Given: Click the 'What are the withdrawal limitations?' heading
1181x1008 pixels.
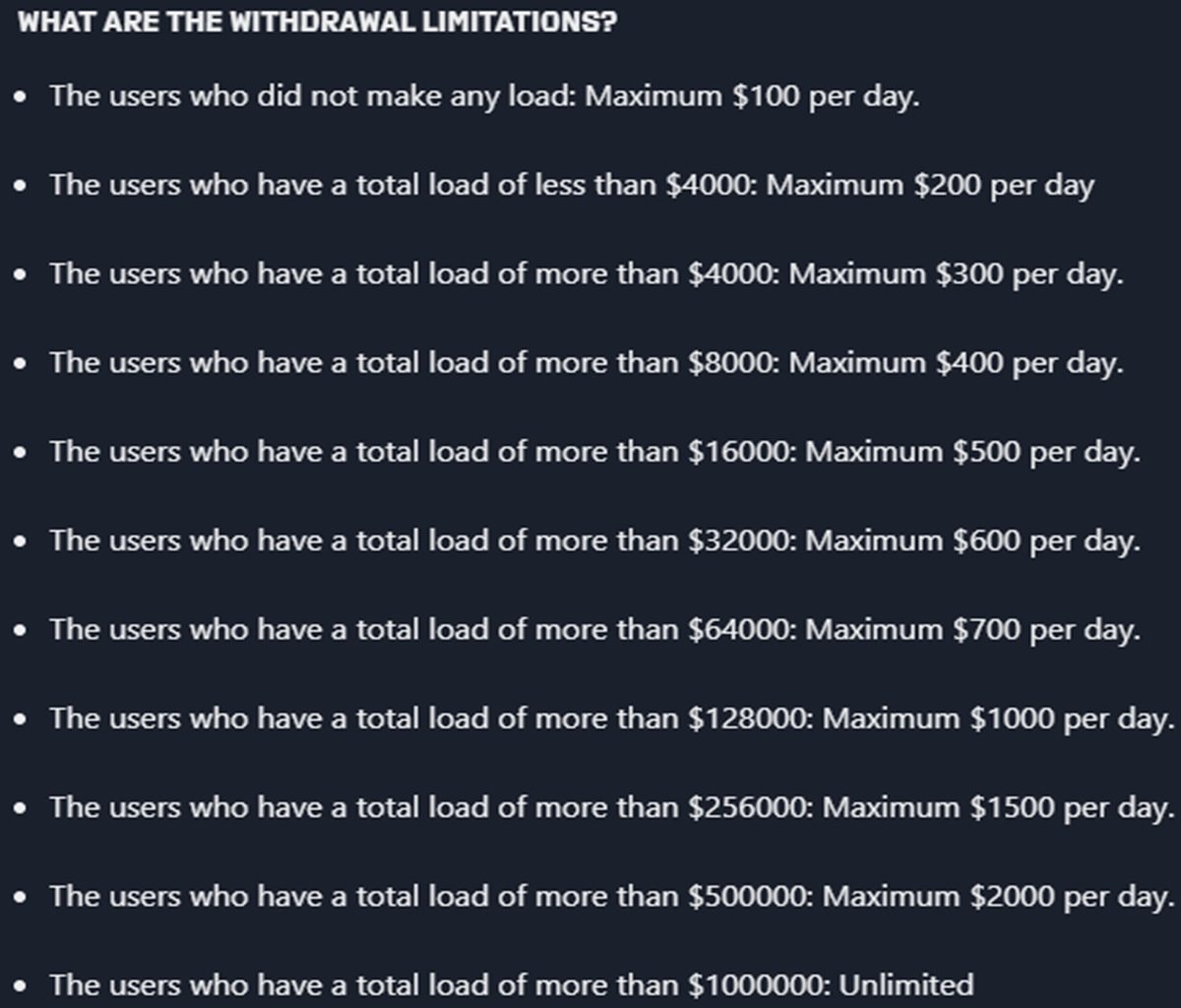Looking at the screenshot, I should 317,22.
